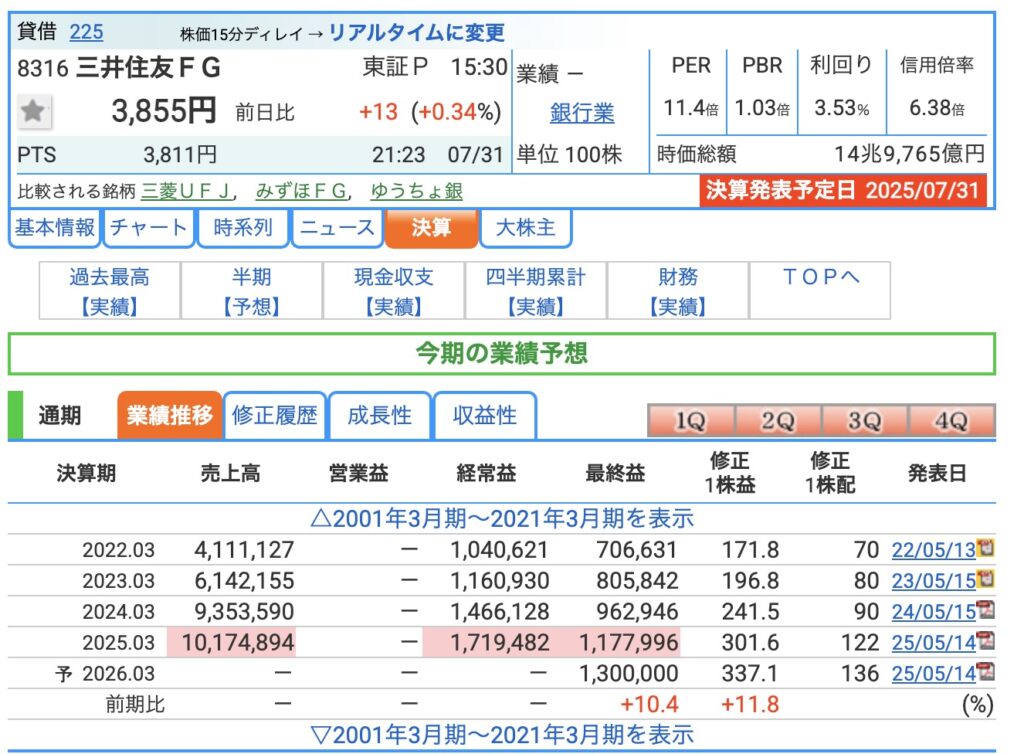Open 25/05/14 link in 2025.03 row
Viewport: 1024px width, 754px height.
pyautogui.click(x=933, y=643)
